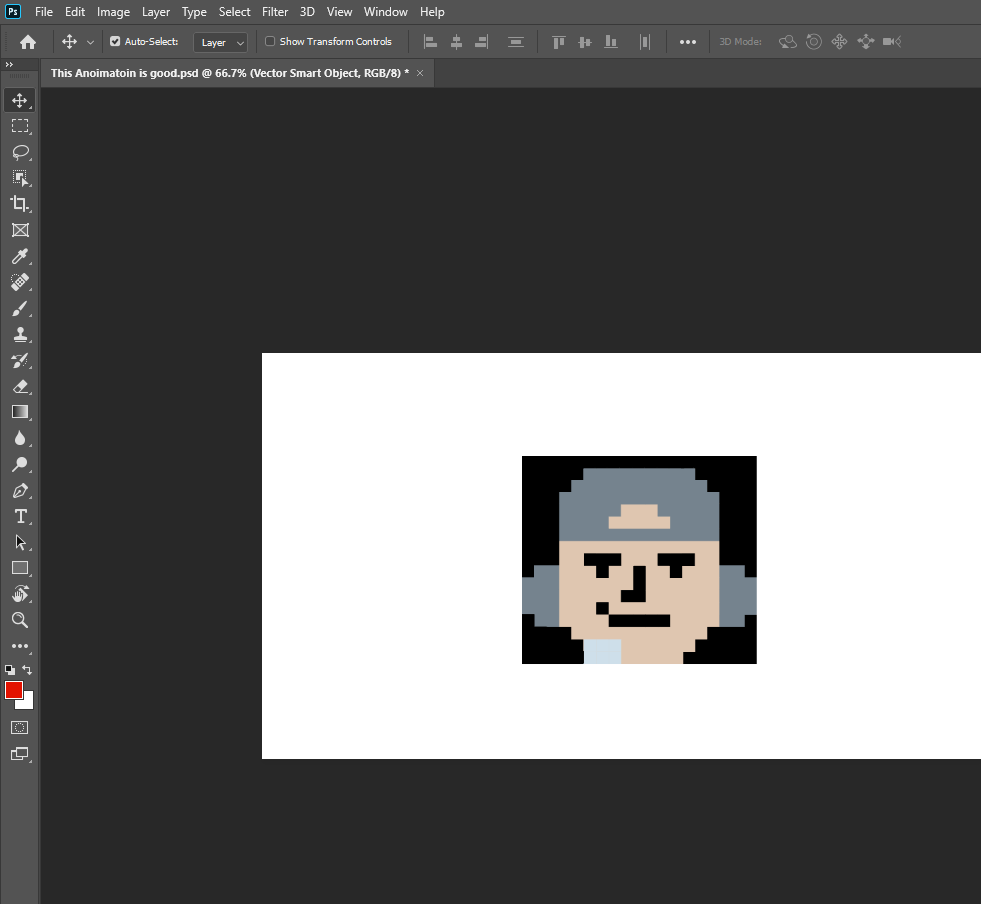The image size is (981, 904).
Task: Select the Lasso tool
Action: 20,152
